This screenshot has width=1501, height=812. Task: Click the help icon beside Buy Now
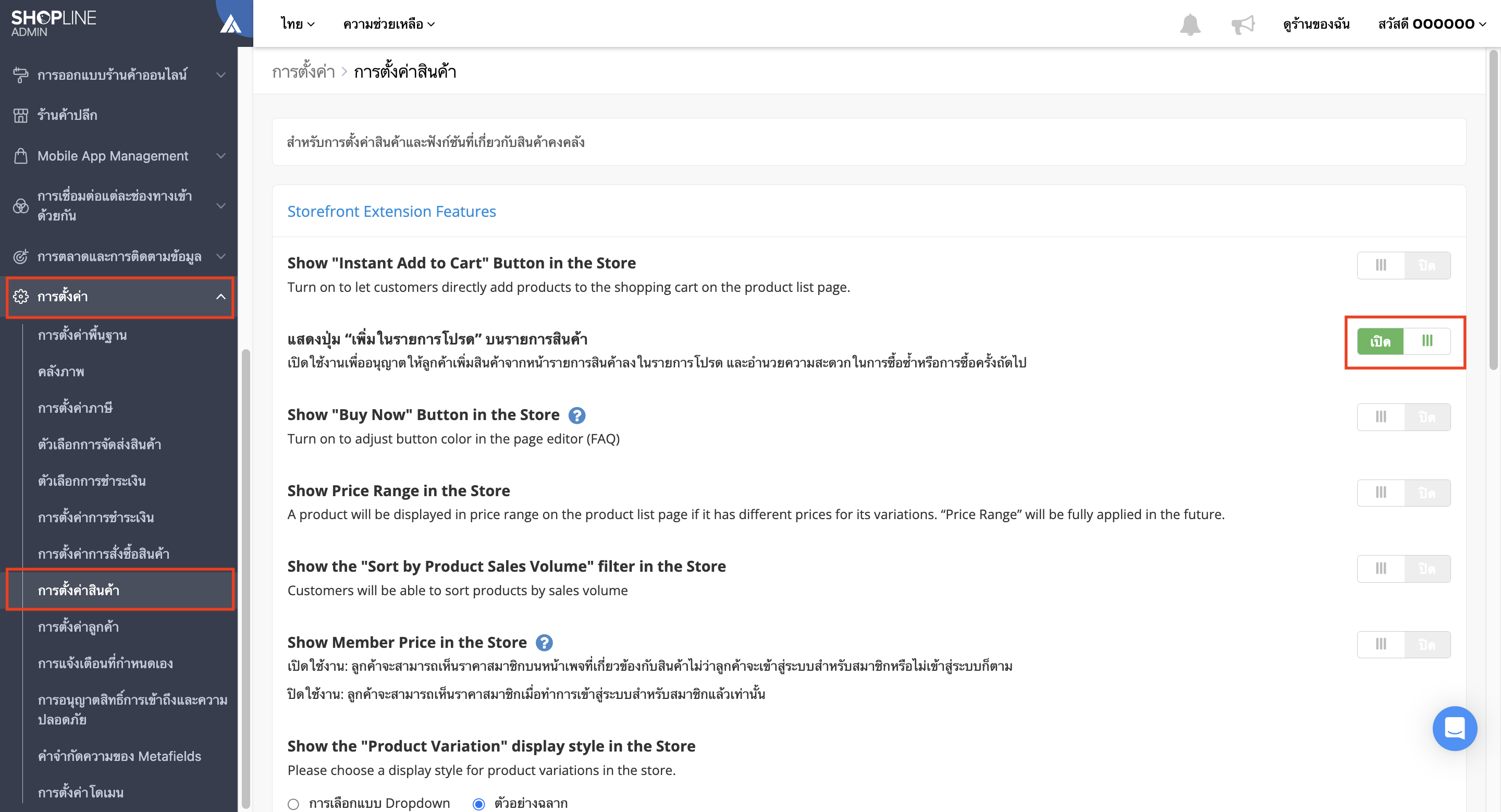pos(577,415)
